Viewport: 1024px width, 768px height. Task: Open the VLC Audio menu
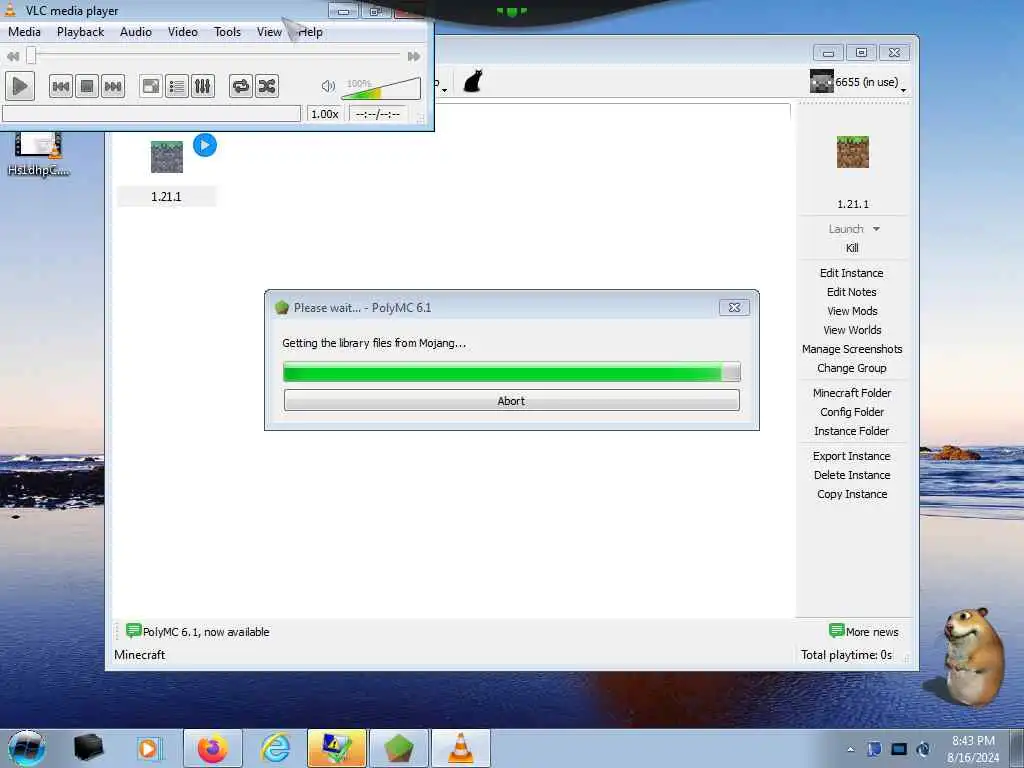(x=136, y=32)
